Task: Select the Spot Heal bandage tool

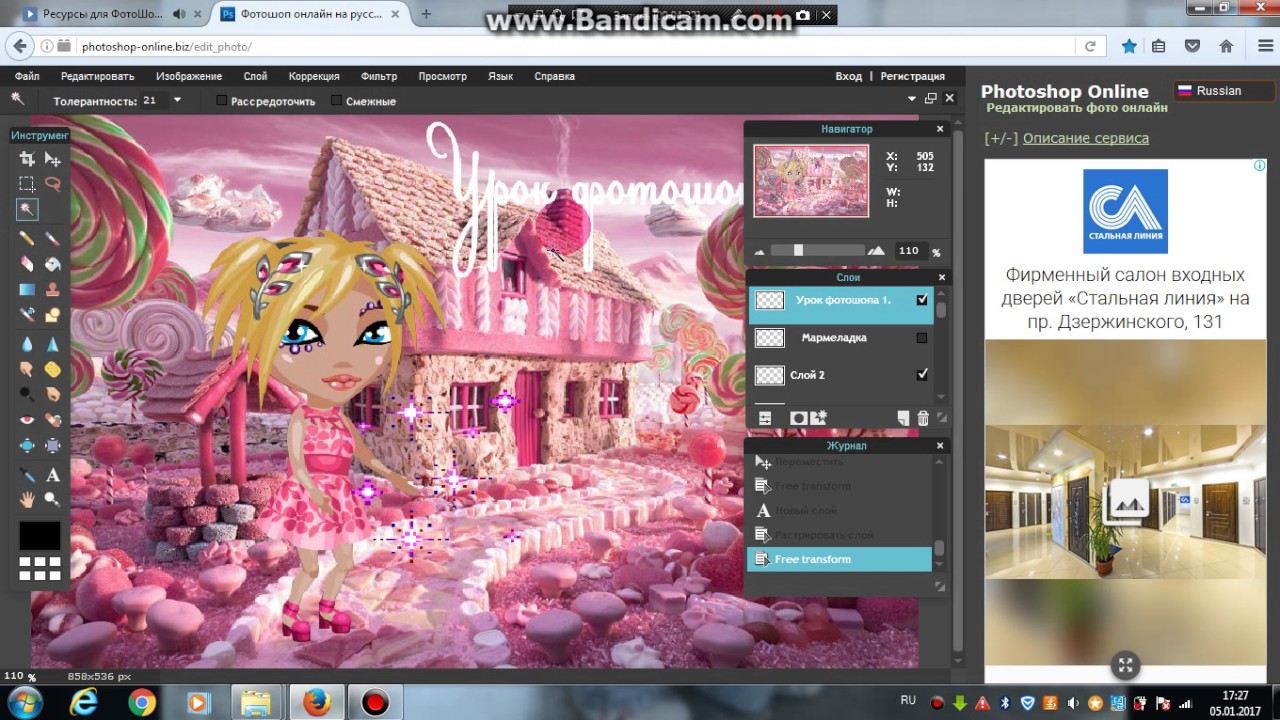Action: tap(53, 420)
